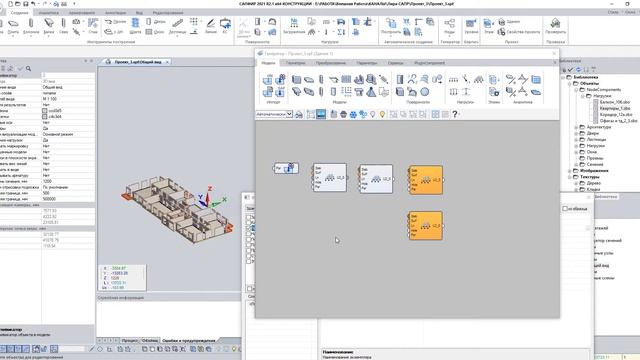Expand the Архитектура folder
This screenshot has height=360, width=640.
[576, 127]
